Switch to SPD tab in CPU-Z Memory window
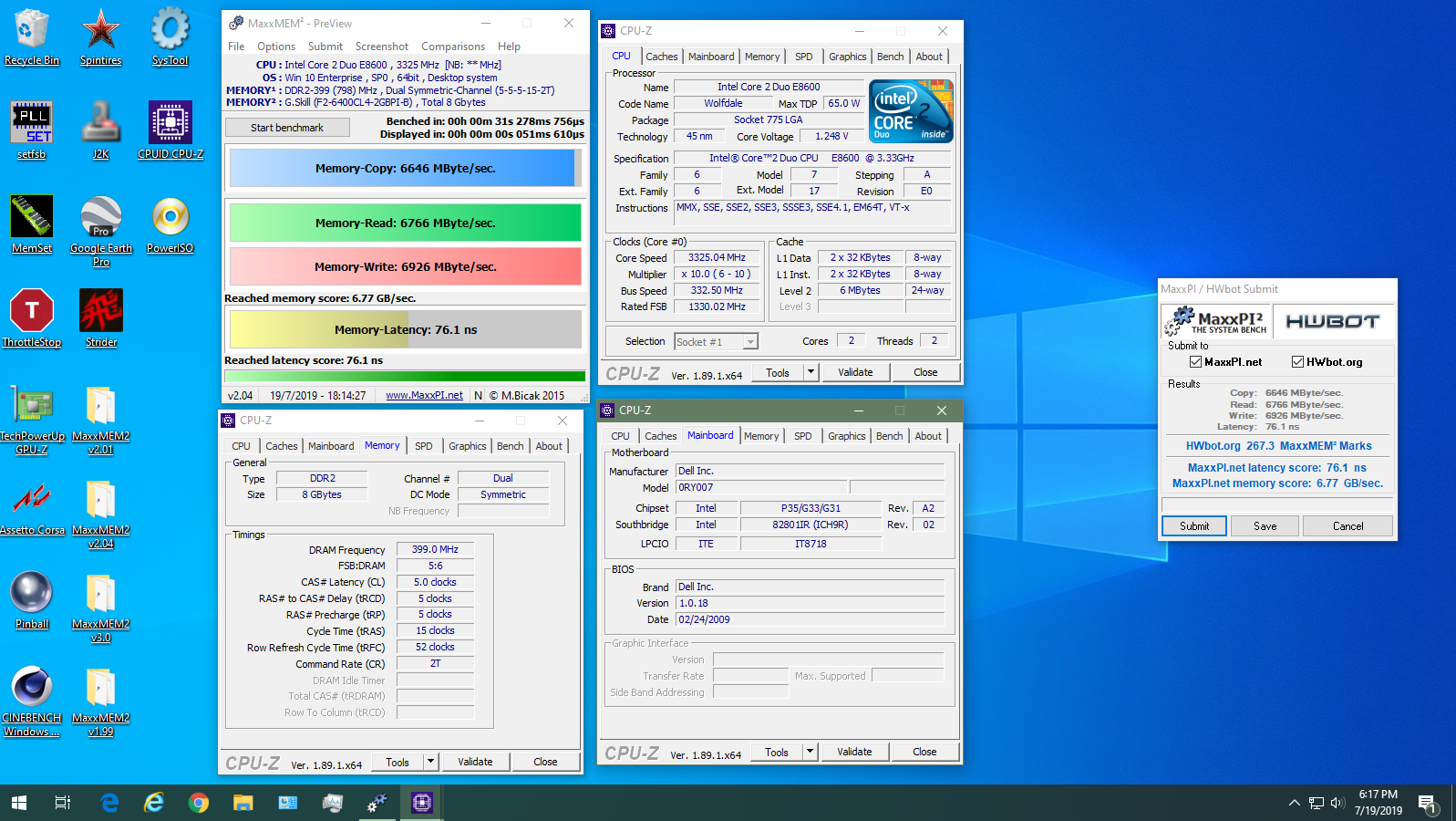The width and height of the screenshot is (1456, 821). 424,446
